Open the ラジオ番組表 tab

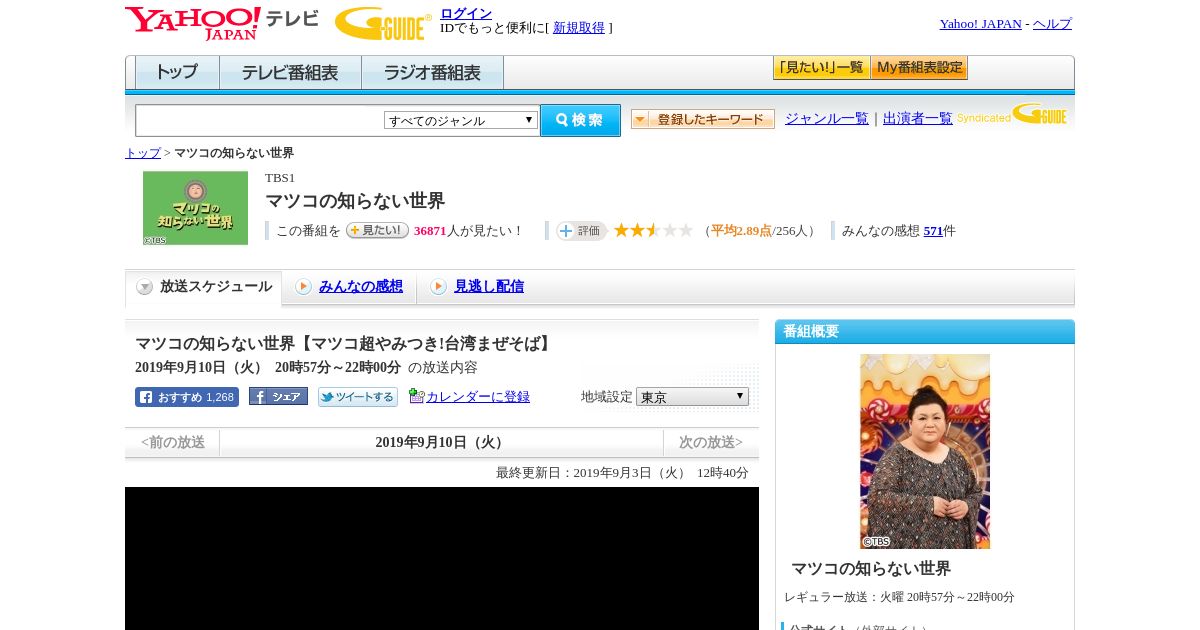coord(432,72)
